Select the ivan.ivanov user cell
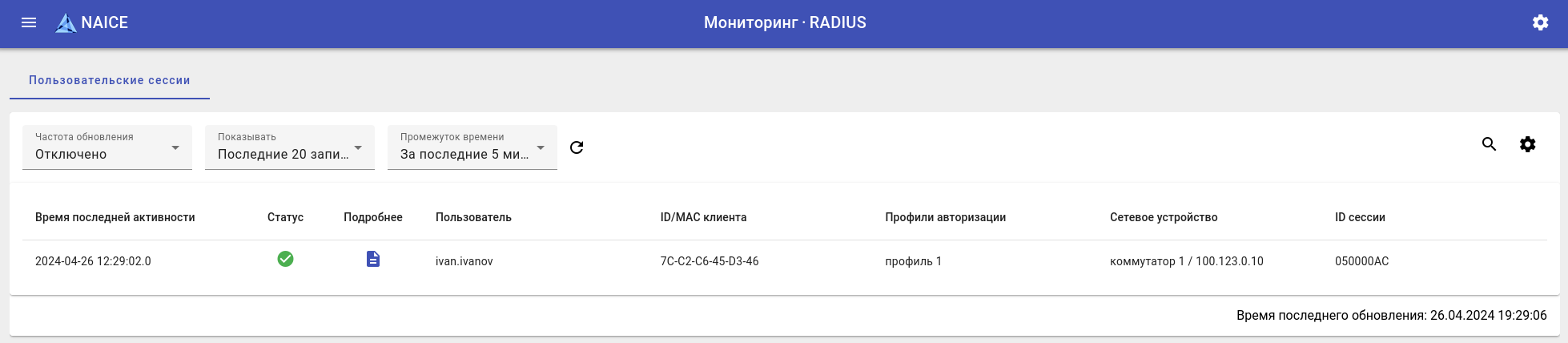Image resolution: width=1568 pixels, height=343 pixels. click(464, 261)
